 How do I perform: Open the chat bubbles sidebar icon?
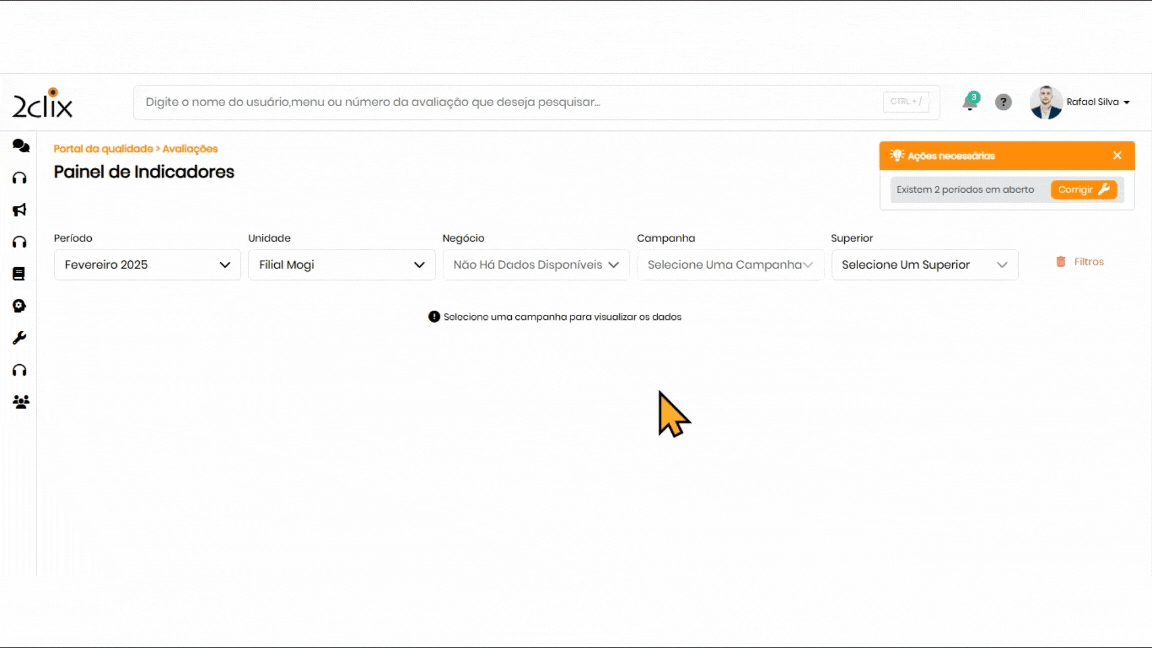tap(20, 146)
